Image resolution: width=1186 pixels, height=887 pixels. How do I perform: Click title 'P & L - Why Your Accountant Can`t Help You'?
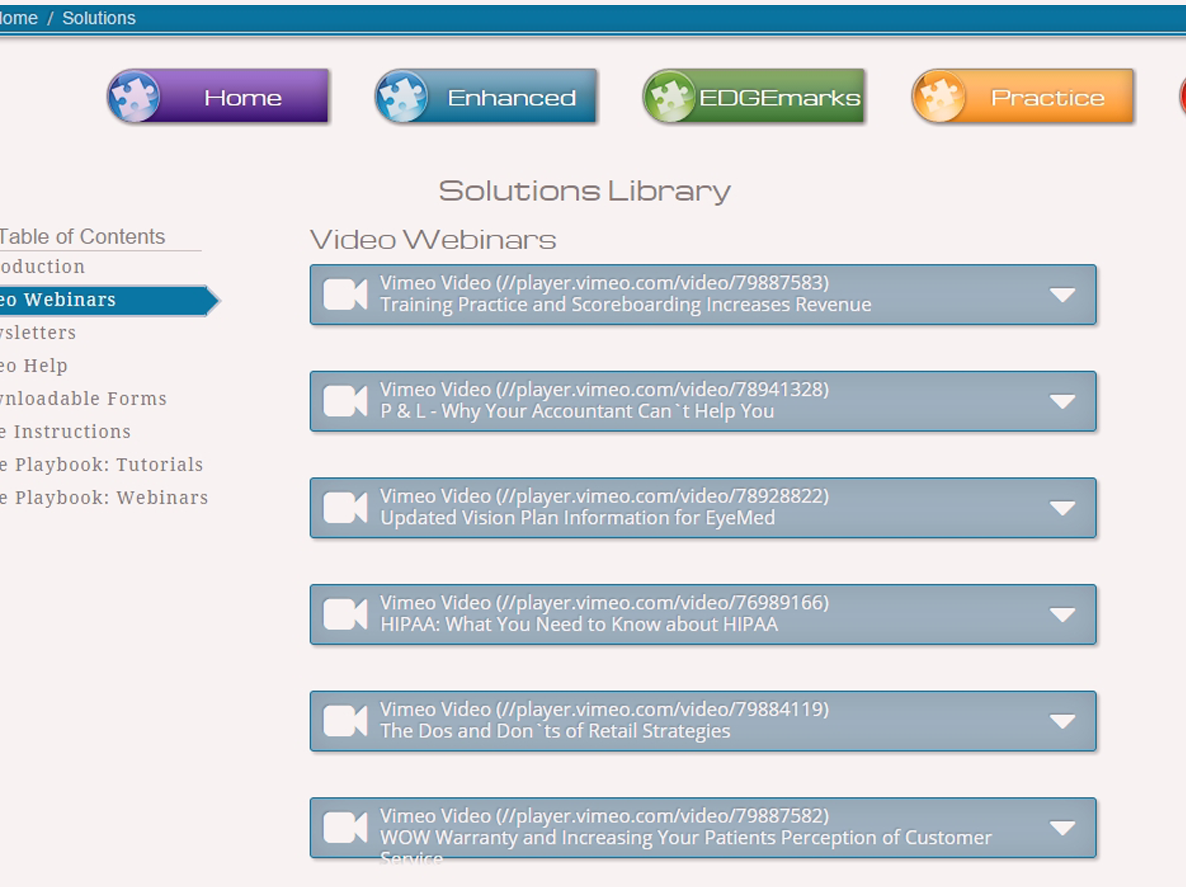pyautogui.click(x=577, y=411)
